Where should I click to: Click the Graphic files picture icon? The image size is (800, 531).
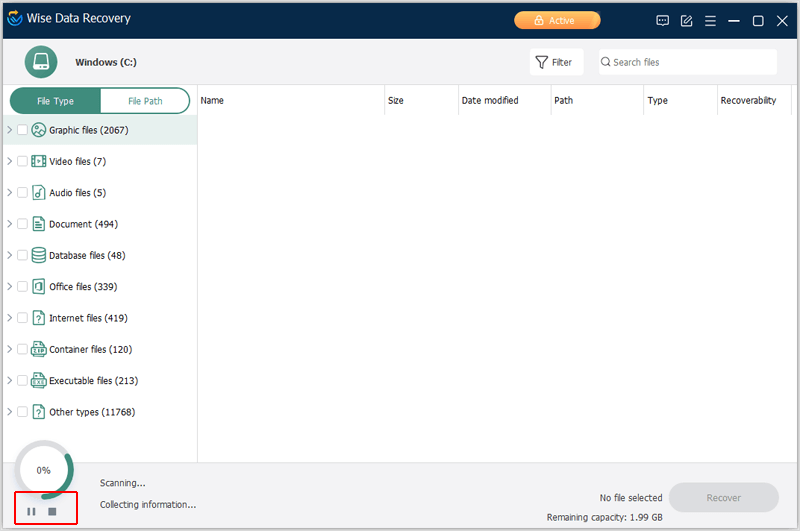coord(39,130)
